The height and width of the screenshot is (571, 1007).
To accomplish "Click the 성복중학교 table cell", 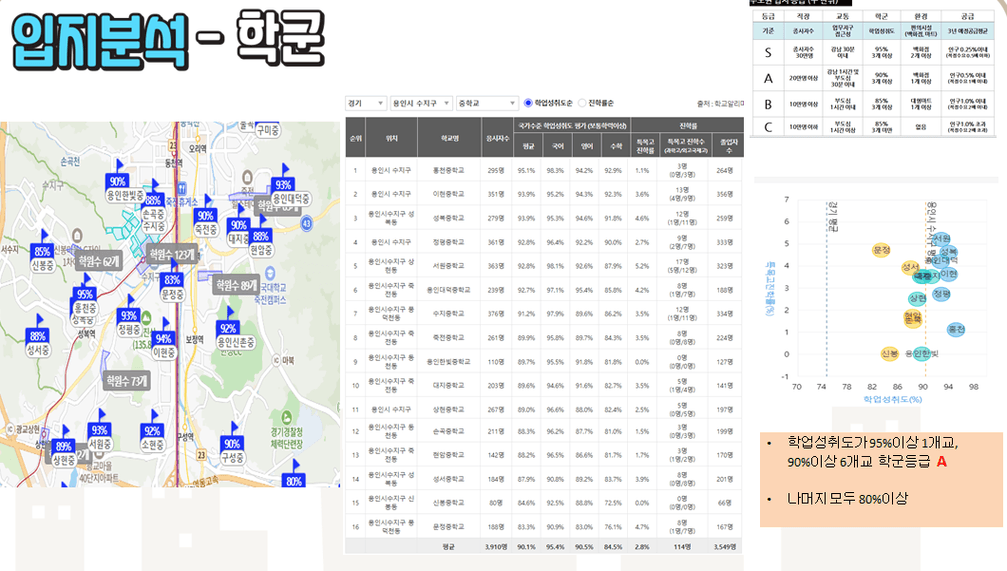I will (x=448, y=218).
